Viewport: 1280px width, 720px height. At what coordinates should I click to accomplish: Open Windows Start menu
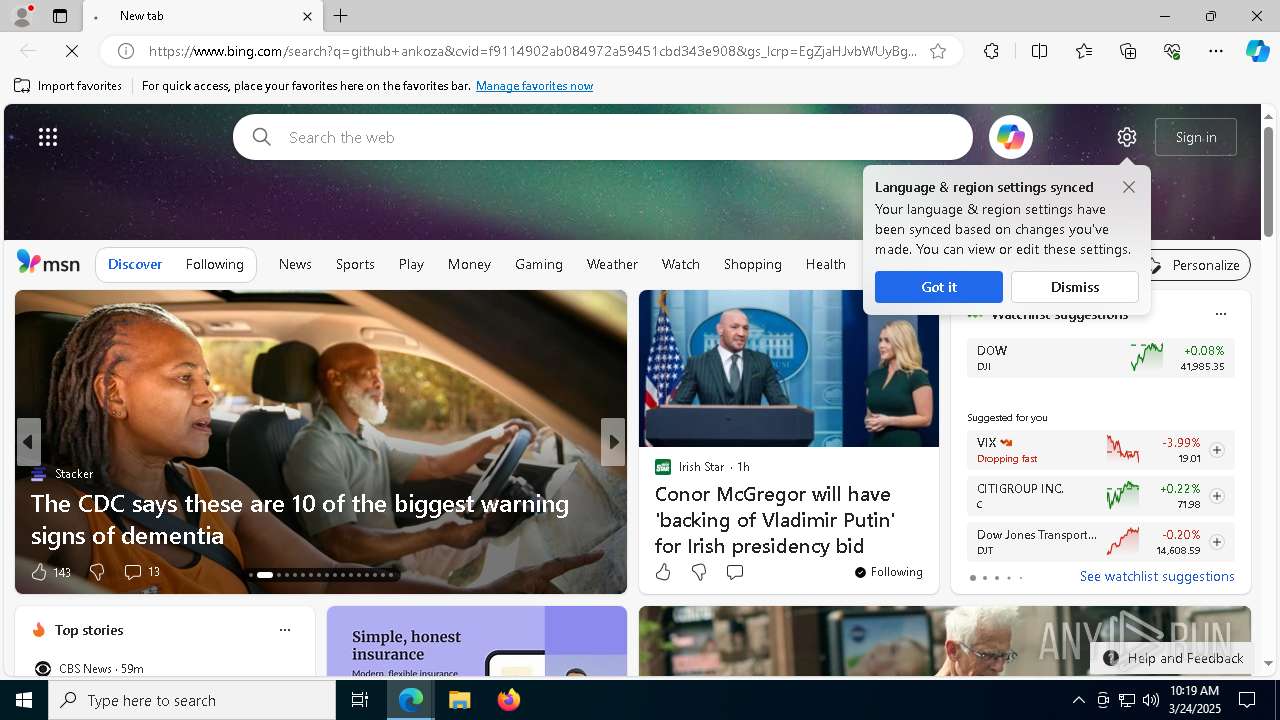24,700
